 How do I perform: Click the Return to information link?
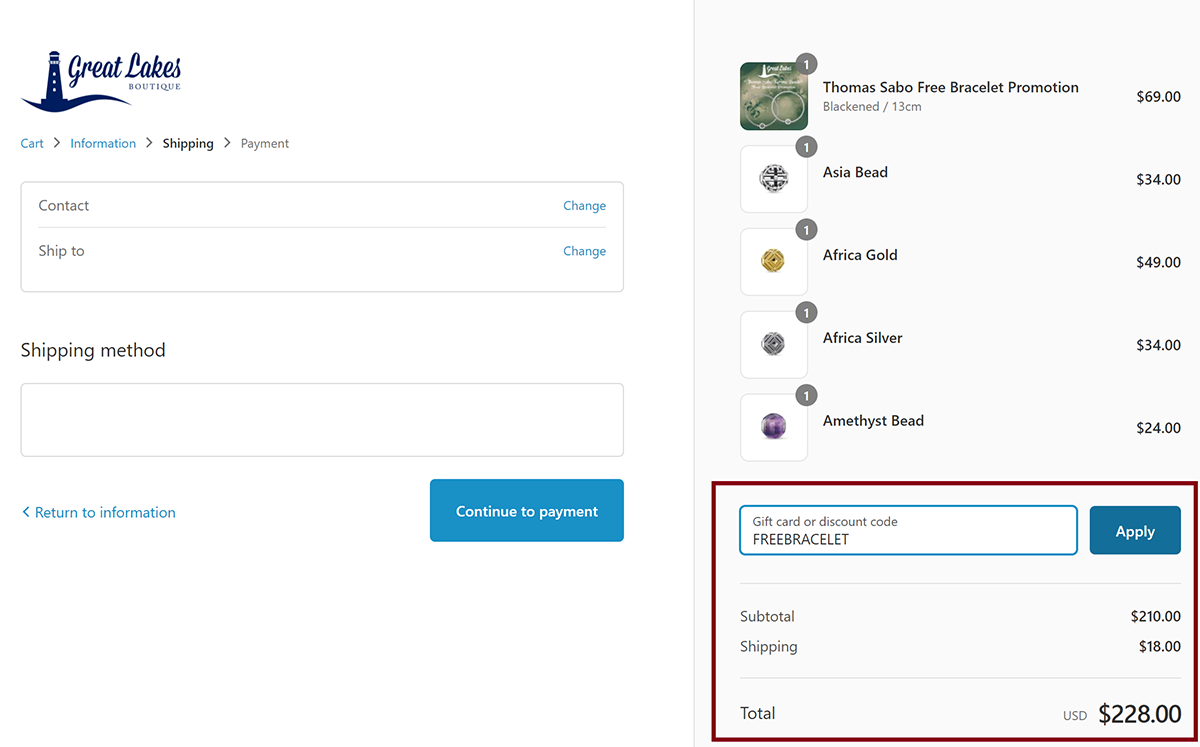(98, 512)
